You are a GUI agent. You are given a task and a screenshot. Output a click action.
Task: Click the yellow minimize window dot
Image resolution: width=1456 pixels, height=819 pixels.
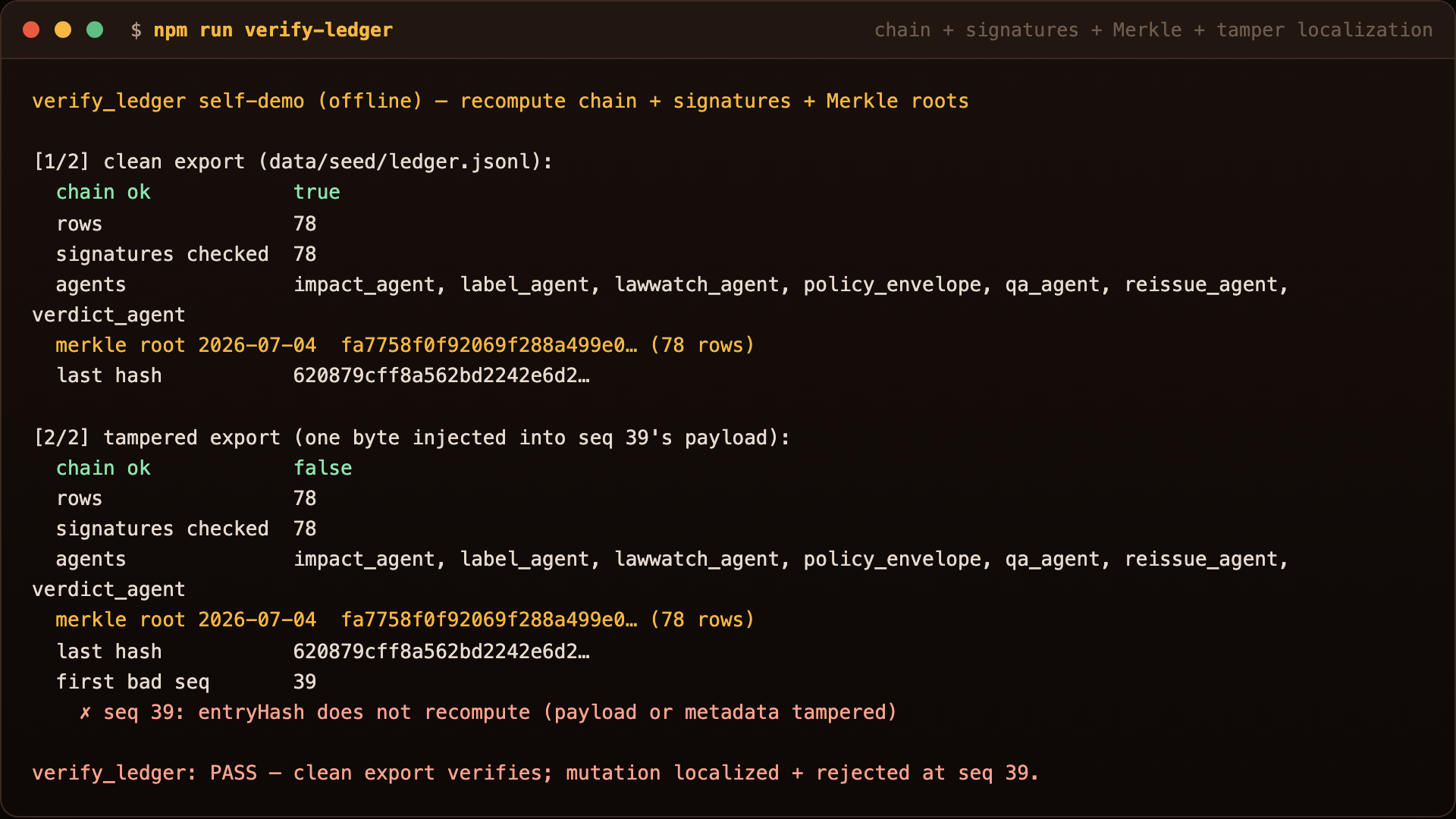click(x=63, y=30)
